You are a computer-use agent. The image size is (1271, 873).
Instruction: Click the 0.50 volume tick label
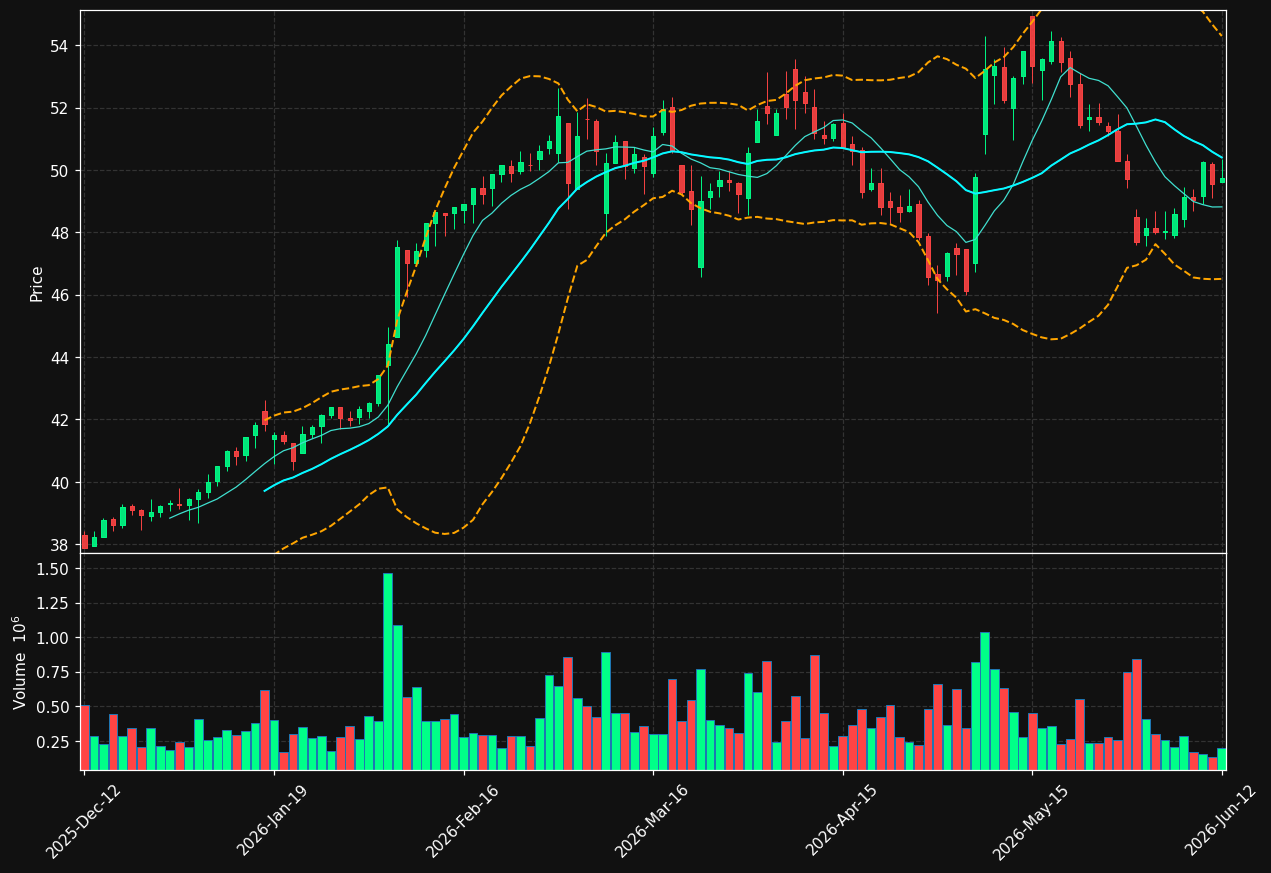(53, 707)
